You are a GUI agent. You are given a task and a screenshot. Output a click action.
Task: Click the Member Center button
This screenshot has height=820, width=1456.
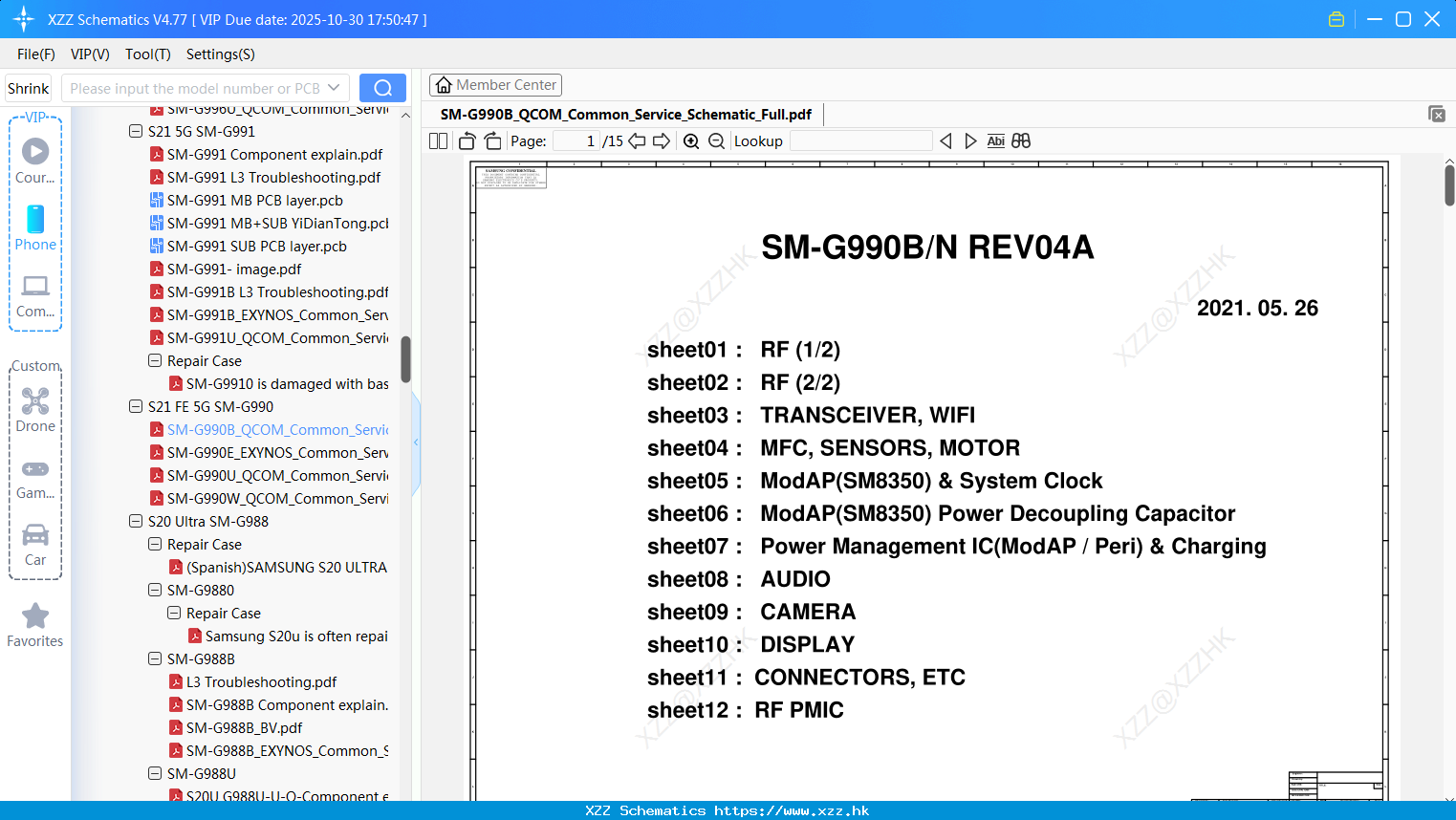pos(495,85)
